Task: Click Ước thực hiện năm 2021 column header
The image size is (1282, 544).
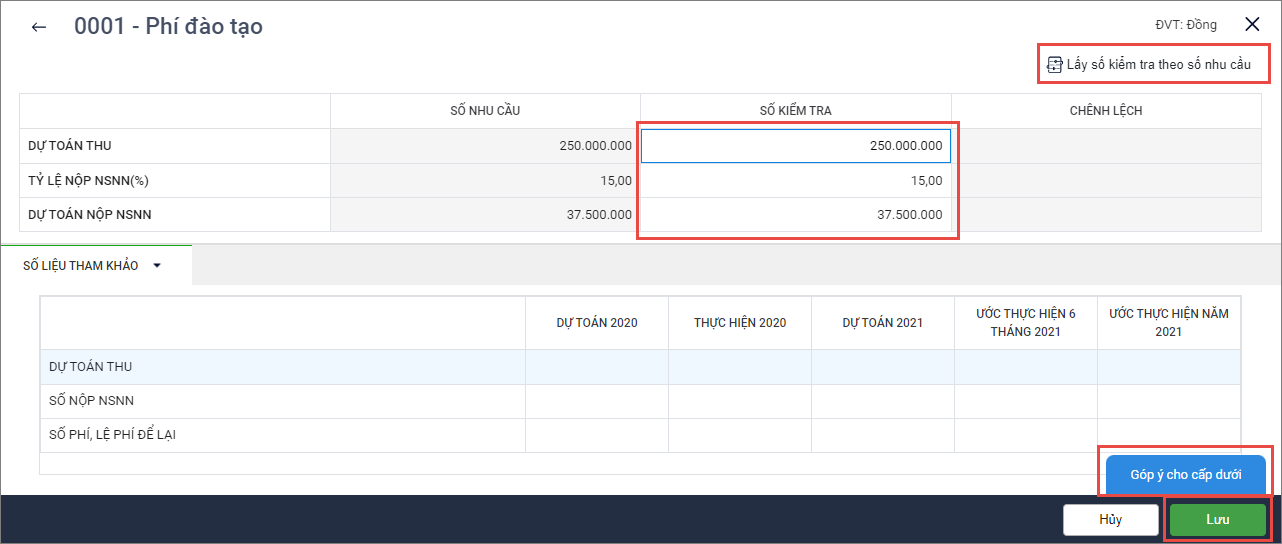Action: tap(1168, 323)
